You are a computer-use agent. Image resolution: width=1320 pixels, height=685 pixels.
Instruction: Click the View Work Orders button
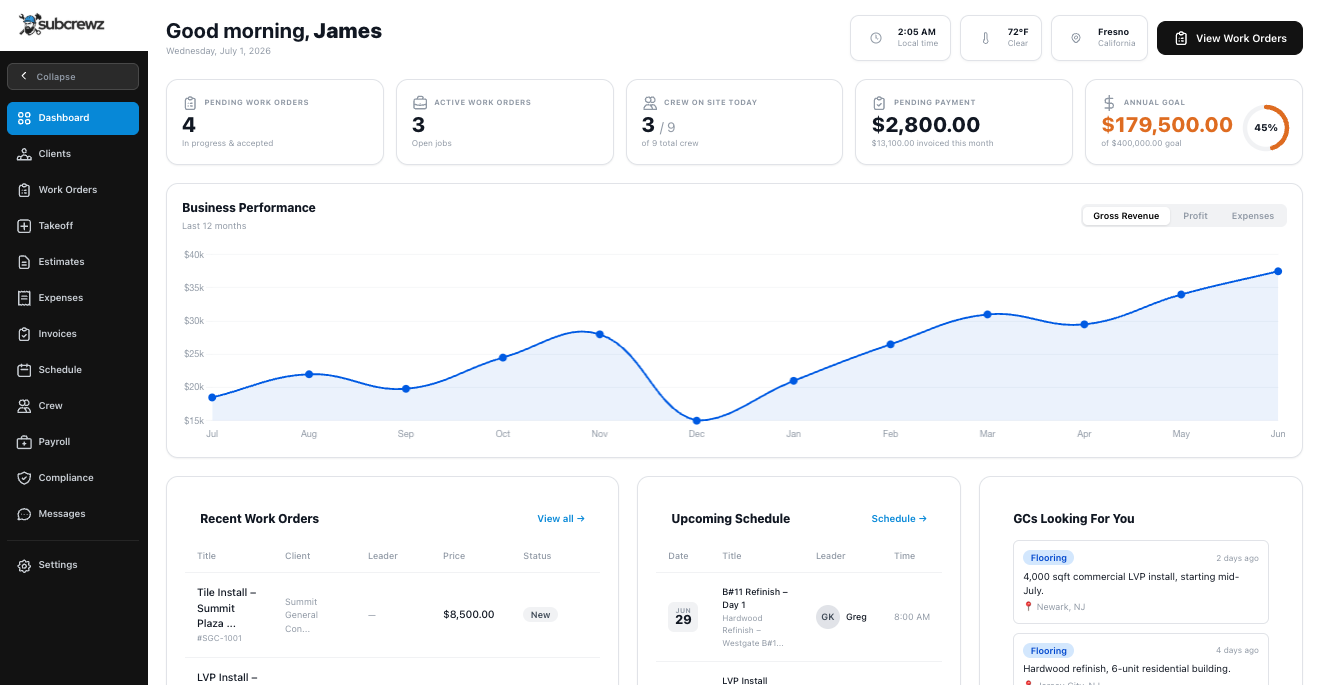[x=1230, y=38]
